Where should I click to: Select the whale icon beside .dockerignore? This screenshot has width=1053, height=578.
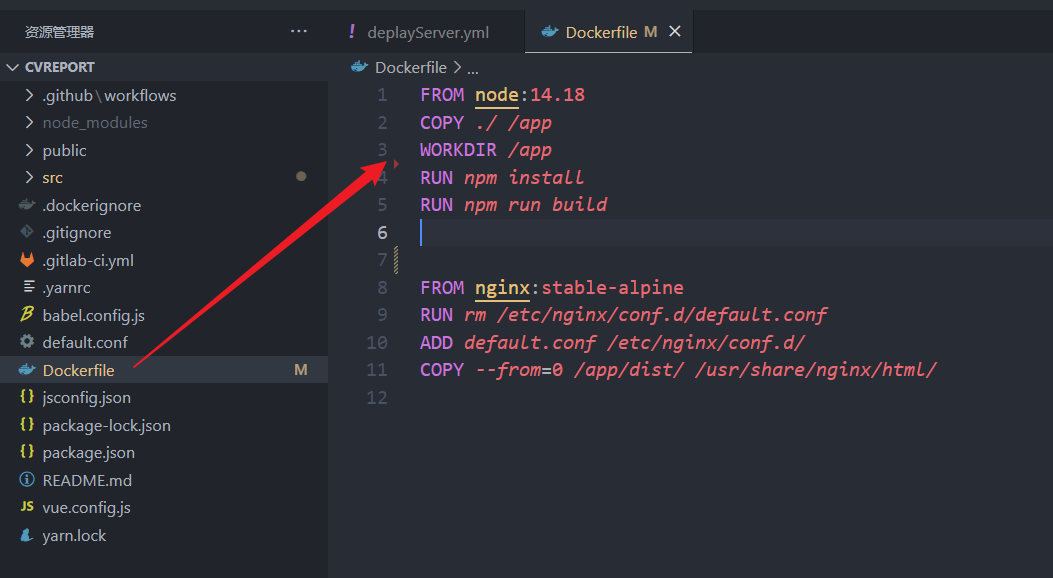(28, 204)
